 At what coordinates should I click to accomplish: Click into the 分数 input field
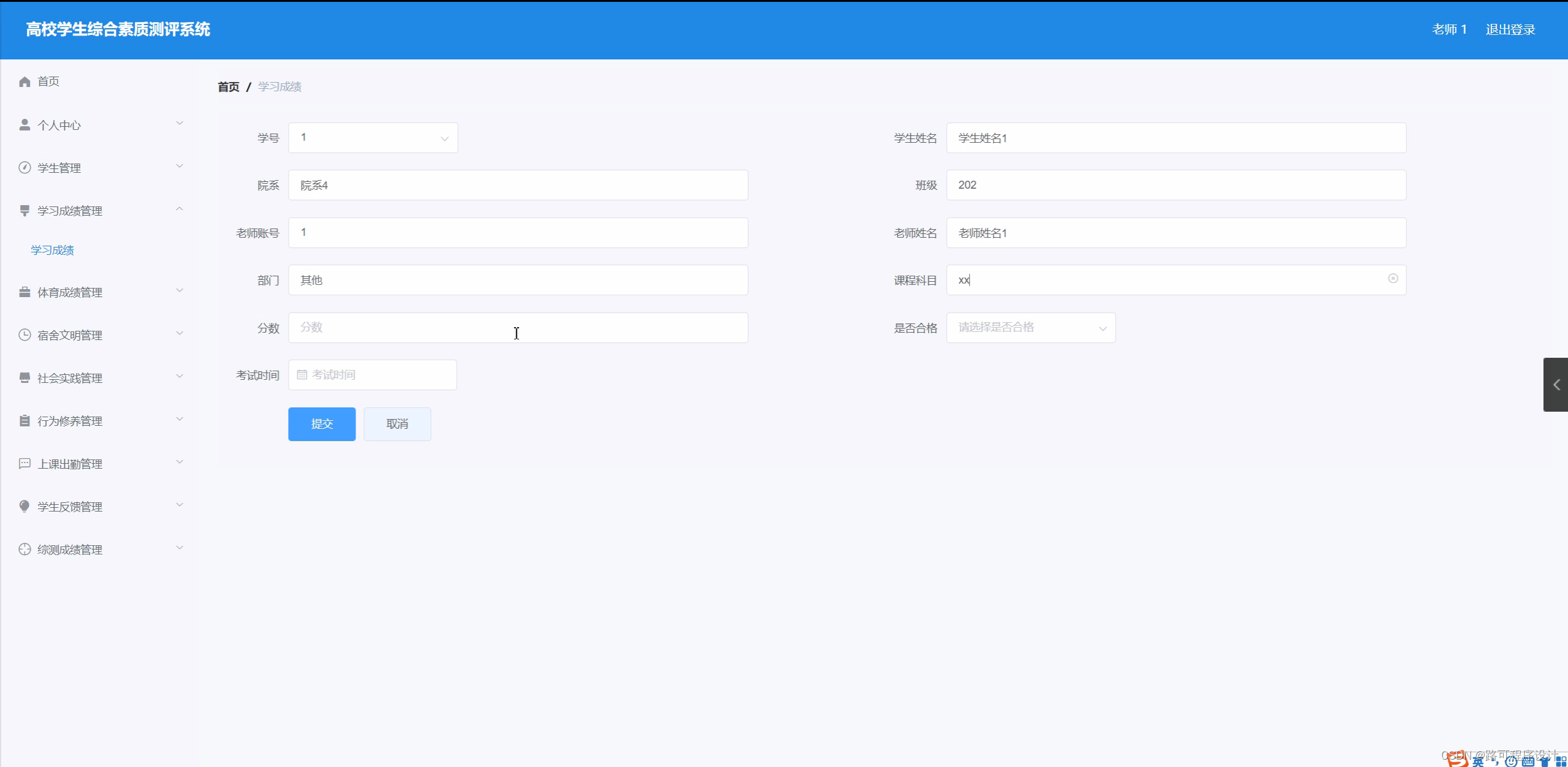tap(518, 328)
